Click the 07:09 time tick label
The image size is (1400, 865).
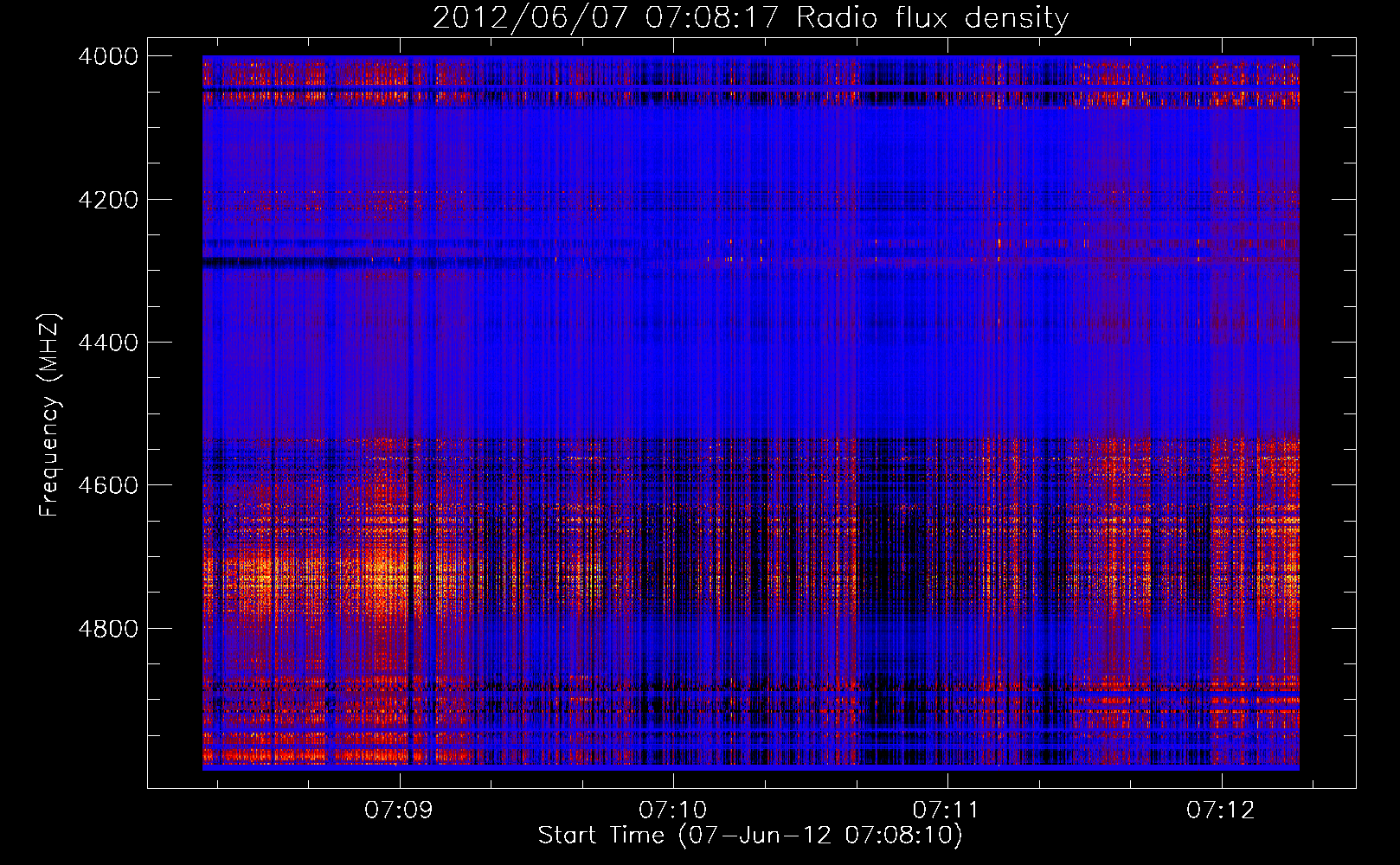point(399,811)
